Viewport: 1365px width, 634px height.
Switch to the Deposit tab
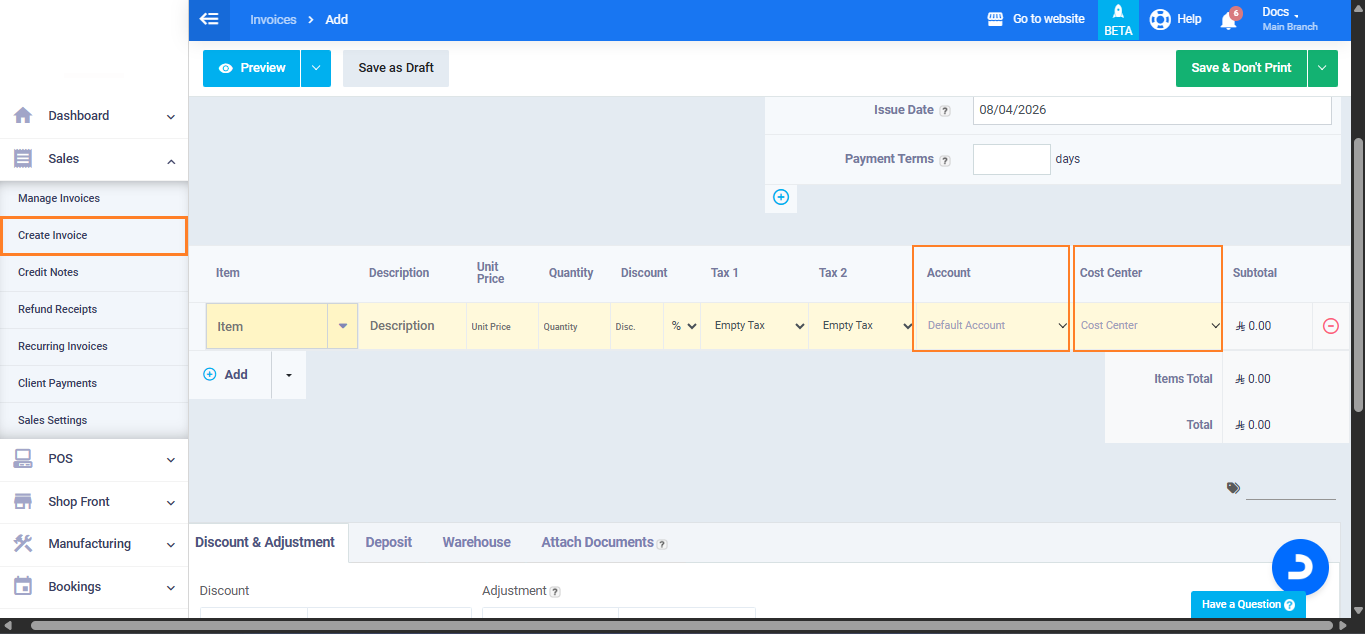388,542
